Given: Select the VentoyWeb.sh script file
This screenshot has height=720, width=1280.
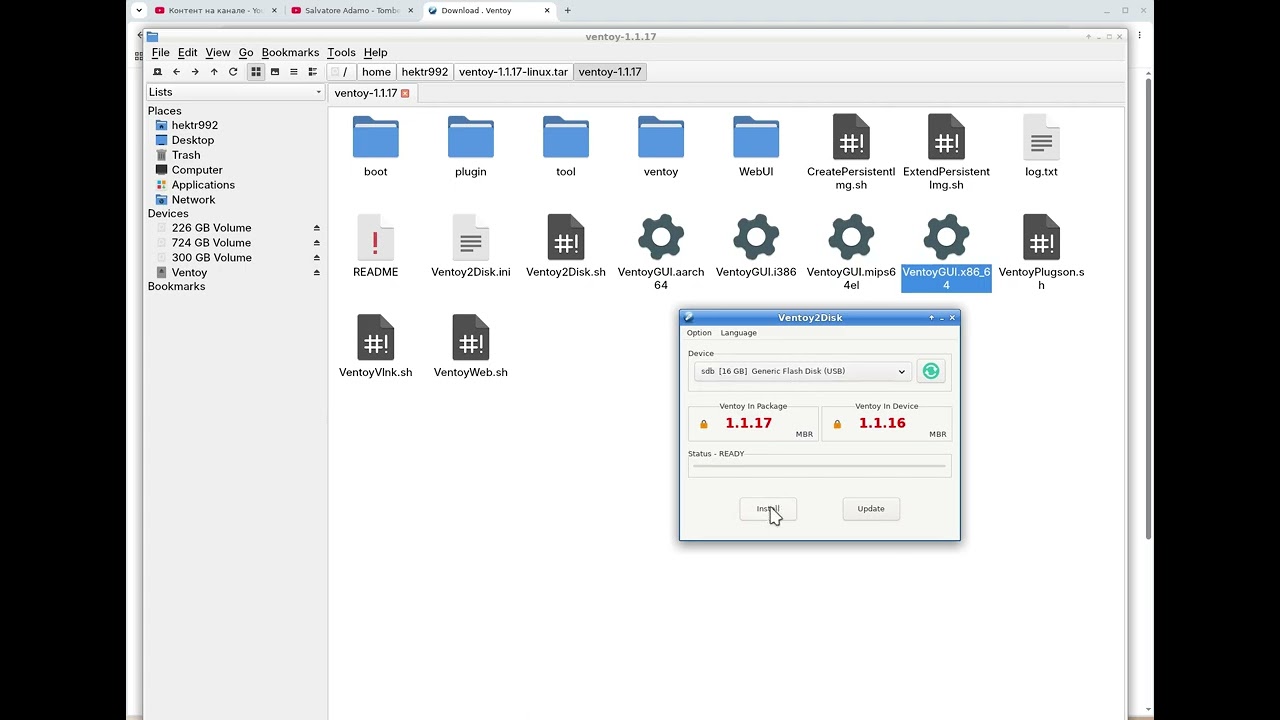Looking at the screenshot, I should tap(471, 346).
